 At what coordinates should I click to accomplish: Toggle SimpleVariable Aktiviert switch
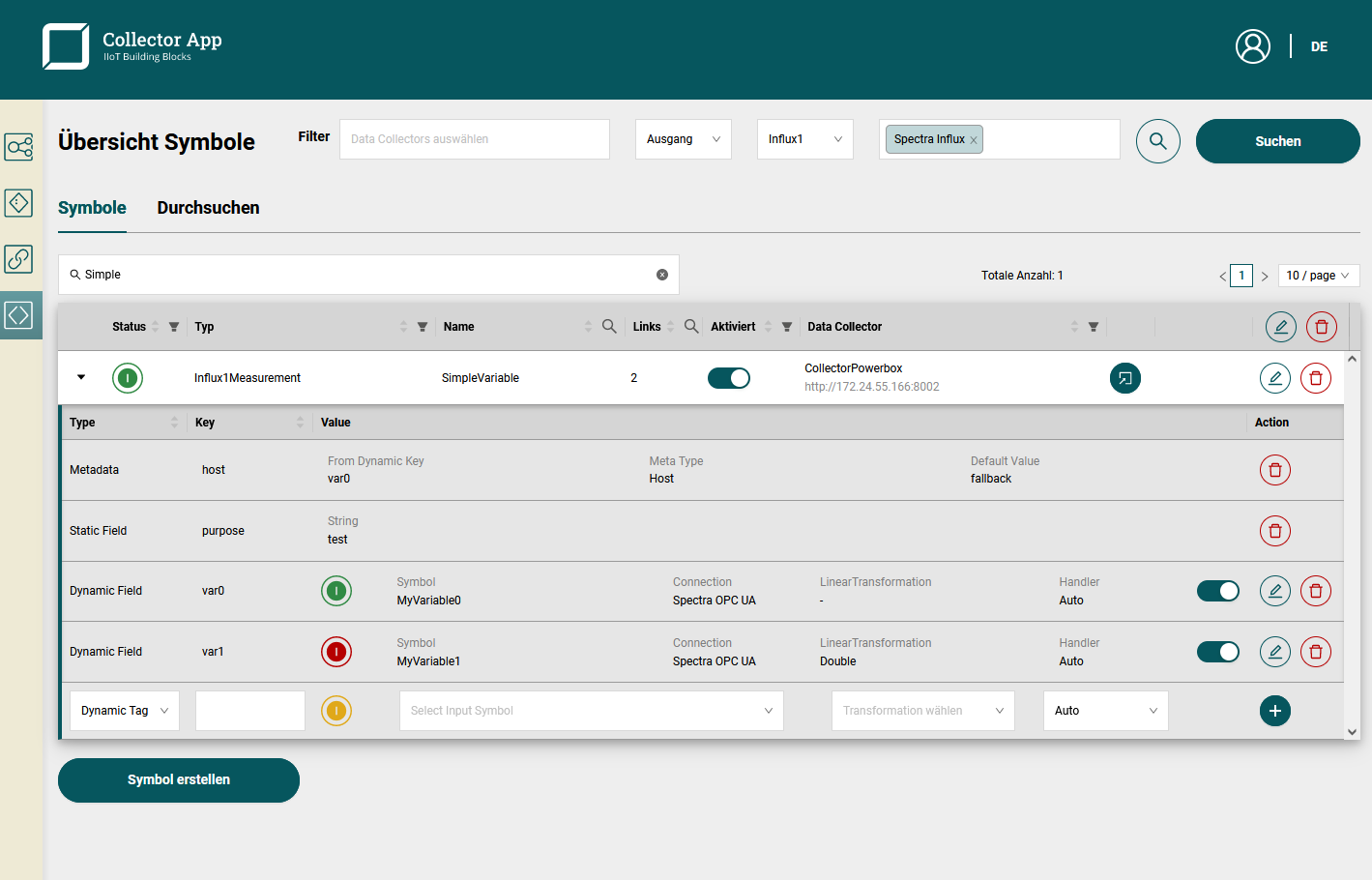tap(728, 378)
